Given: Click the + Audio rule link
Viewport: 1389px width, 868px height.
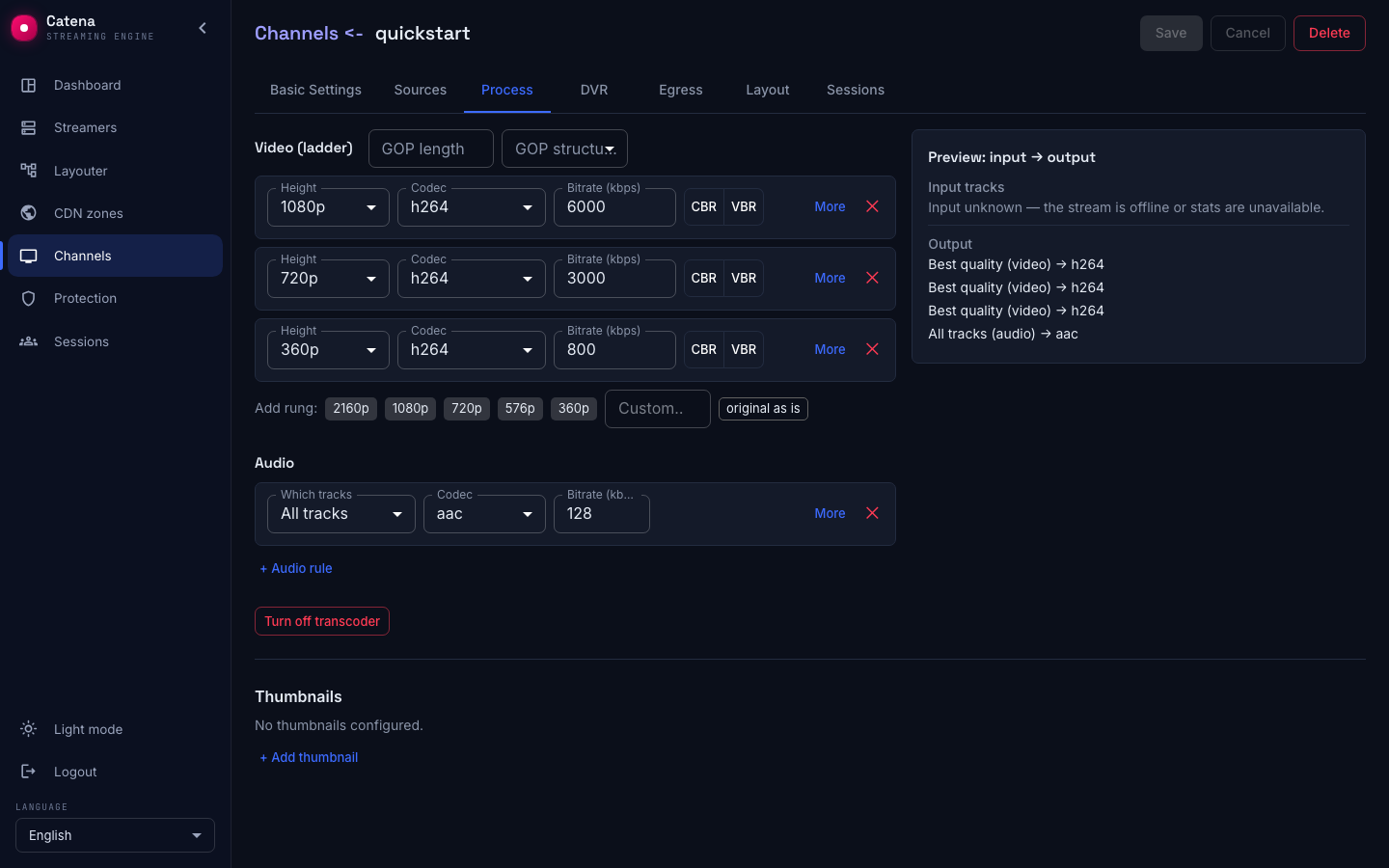Looking at the screenshot, I should click(296, 568).
